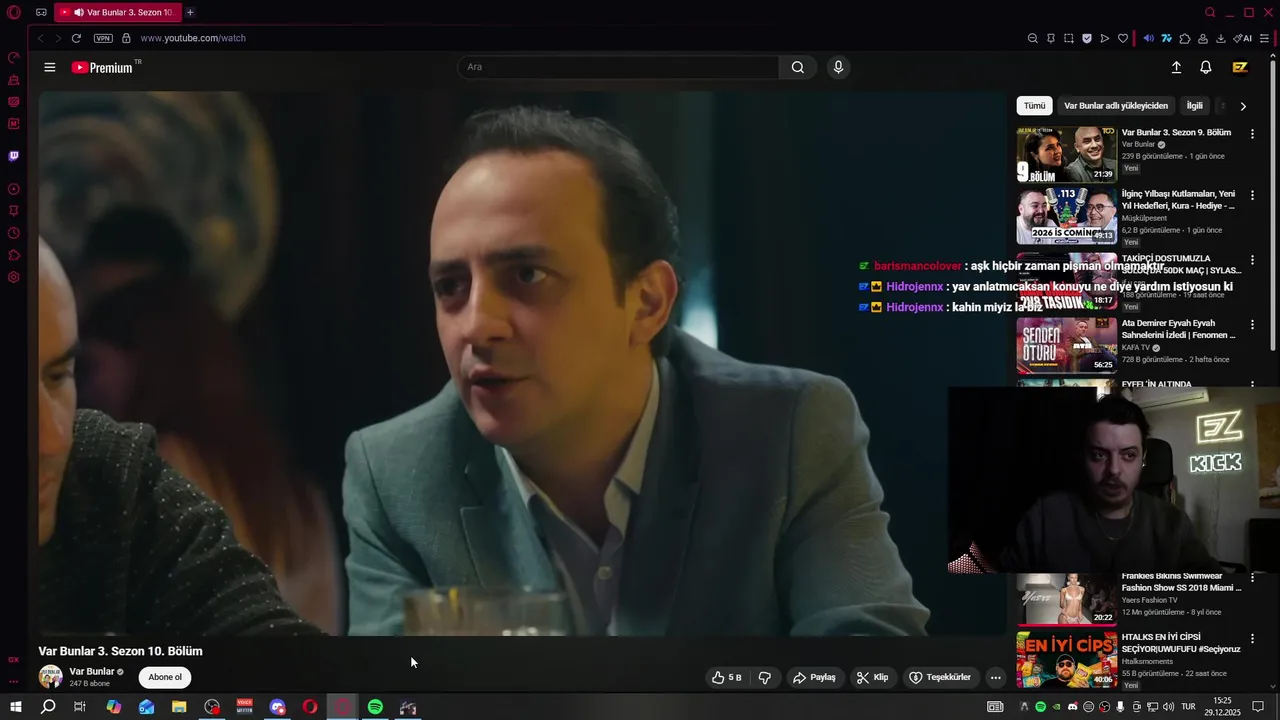Image resolution: width=1280 pixels, height=720 pixels.
Task: Like the video with thumbs-up 5 B
Action: 727,677
